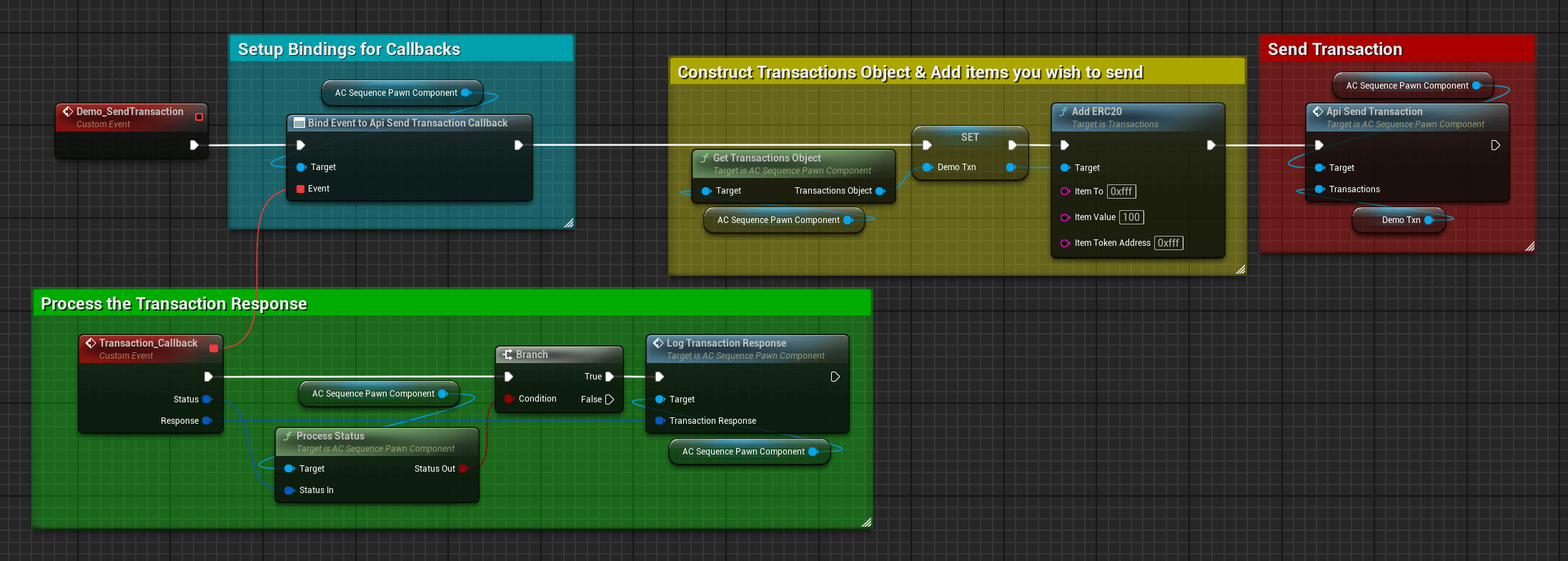Click the Bind Event node header icon

(300, 123)
